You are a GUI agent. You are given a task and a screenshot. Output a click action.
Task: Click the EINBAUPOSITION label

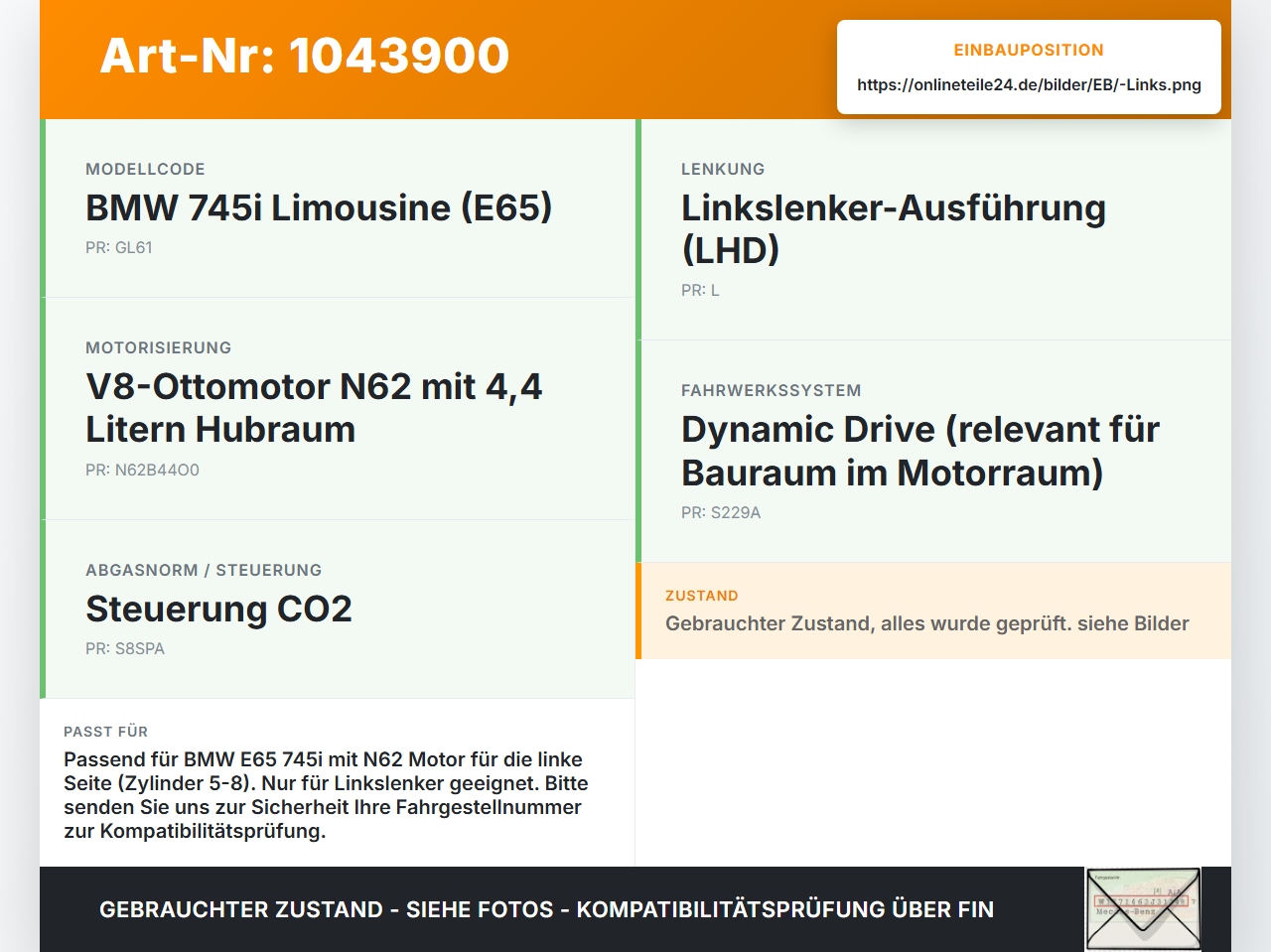tap(1029, 50)
